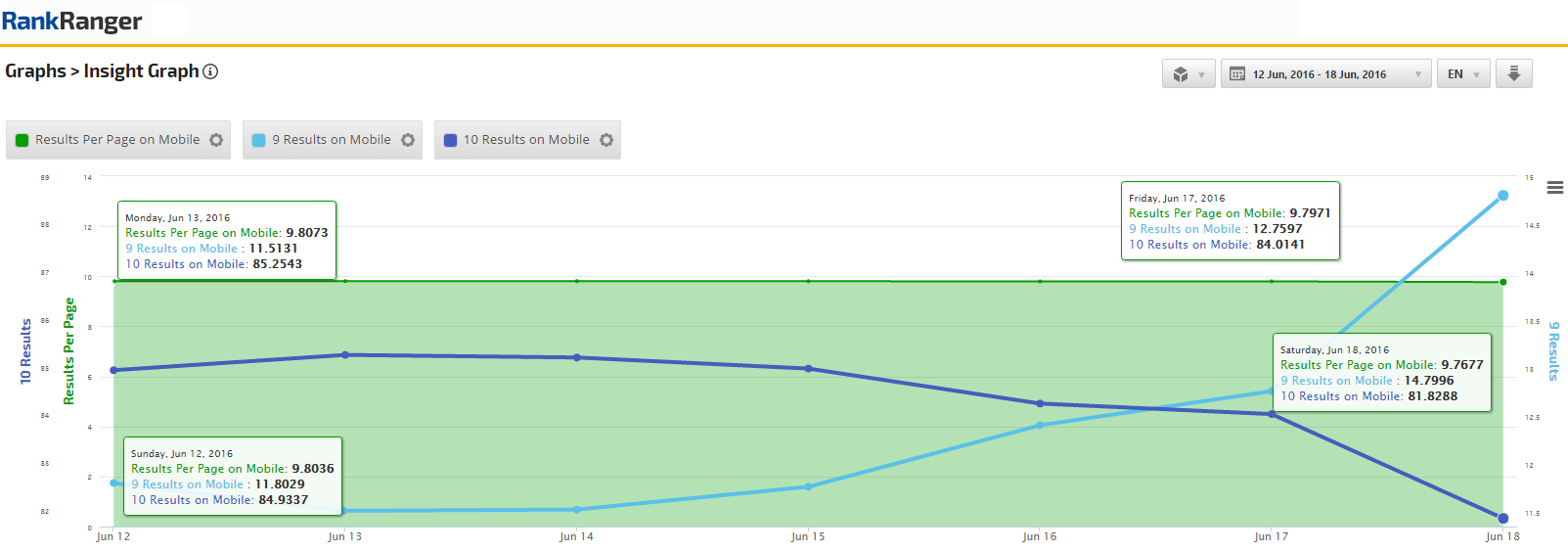The image size is (1568, 552).
Task: Toggle the 9 Results on Mobile series
Action: 331,140
